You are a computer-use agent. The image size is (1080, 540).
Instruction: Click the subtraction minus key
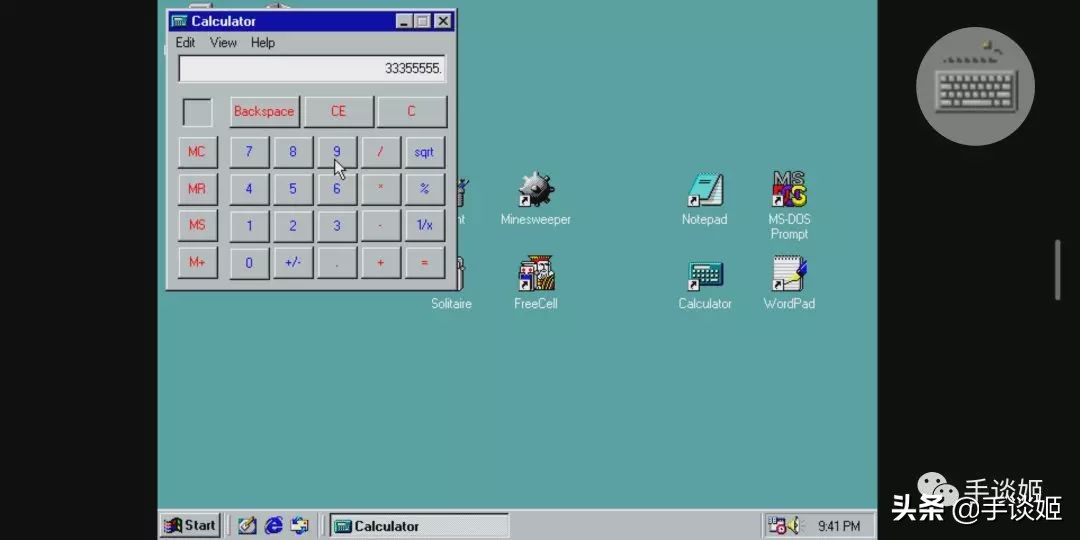(381, 226)
